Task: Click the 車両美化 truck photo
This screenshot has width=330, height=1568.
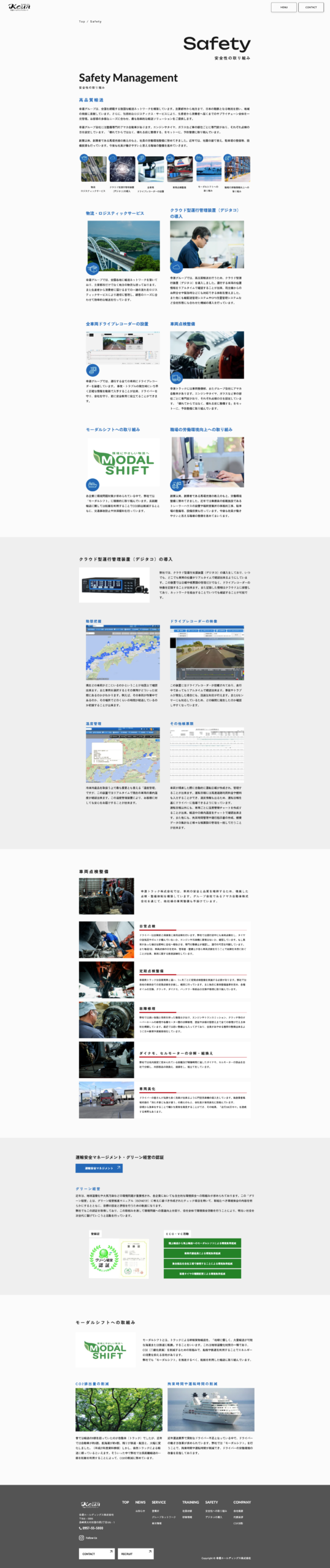Action: coord(106,1100)
